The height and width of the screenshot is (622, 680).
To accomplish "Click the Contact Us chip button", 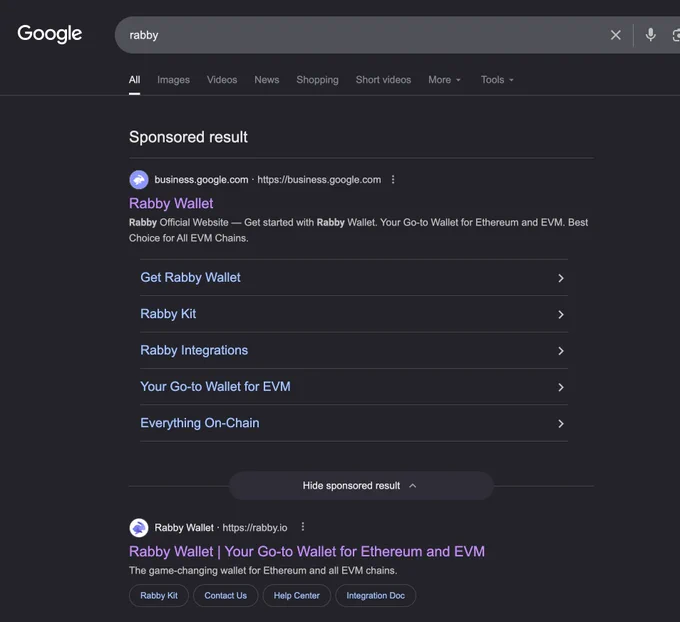I will click(226, 596).
